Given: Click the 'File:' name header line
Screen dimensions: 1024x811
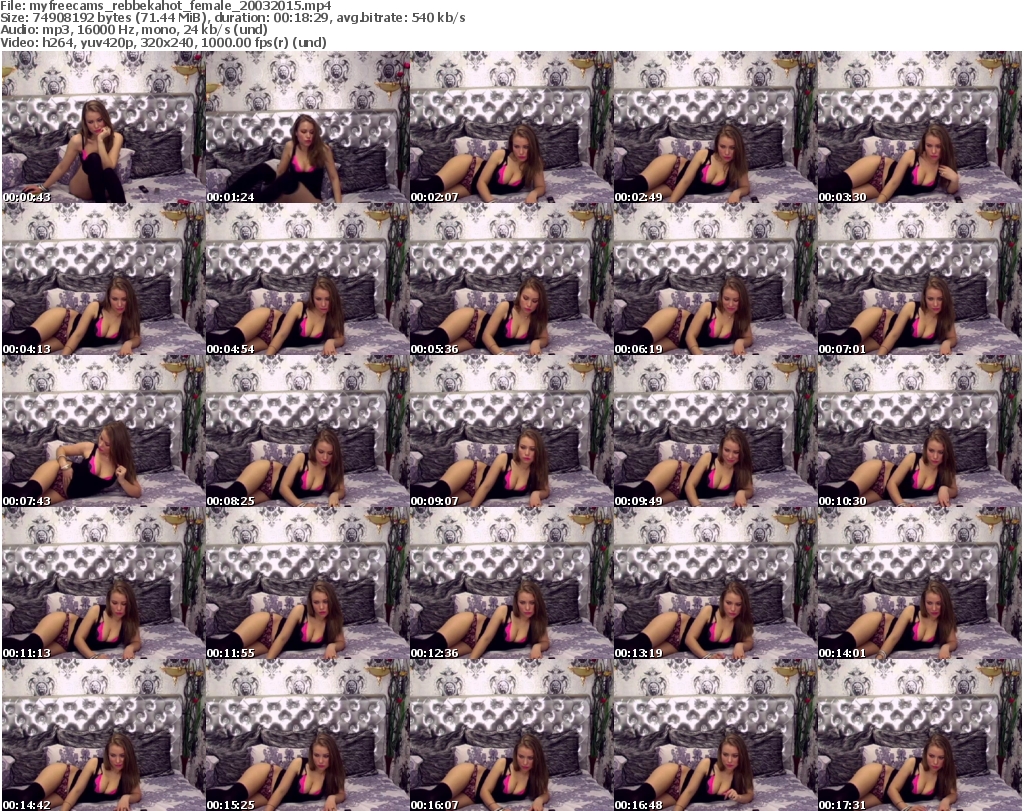Looking at the screenshot, I should click(x=166, y=6).
